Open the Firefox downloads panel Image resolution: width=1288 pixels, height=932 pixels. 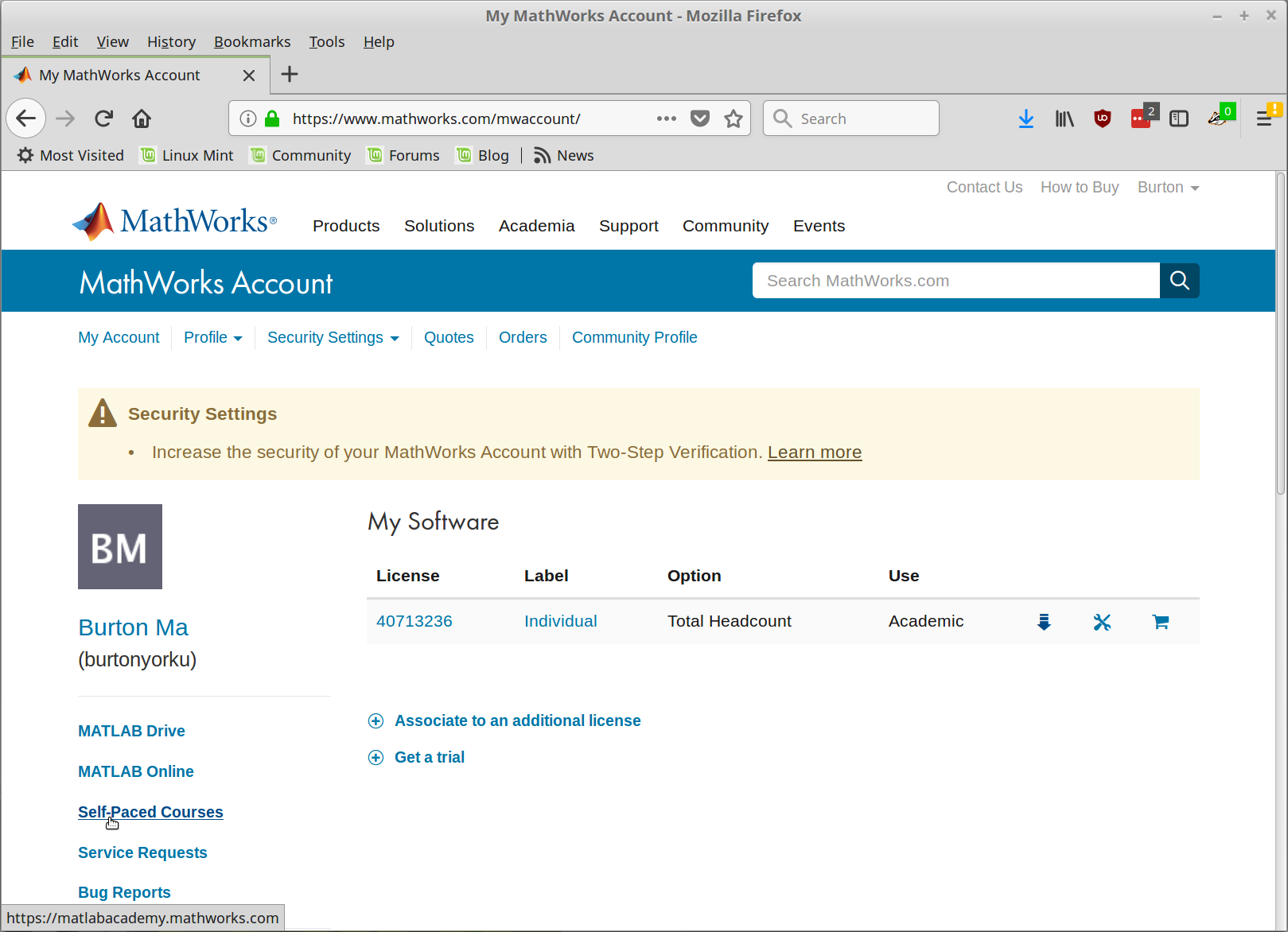1026,118
